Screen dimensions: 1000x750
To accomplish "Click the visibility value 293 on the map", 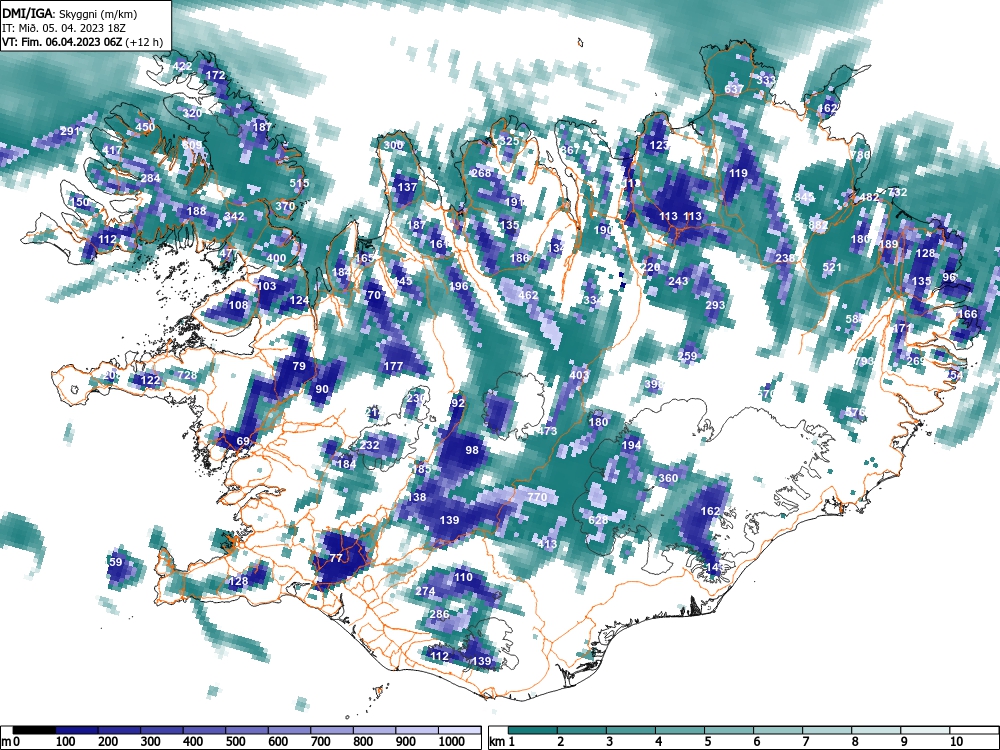I will (x=715, y=305).
